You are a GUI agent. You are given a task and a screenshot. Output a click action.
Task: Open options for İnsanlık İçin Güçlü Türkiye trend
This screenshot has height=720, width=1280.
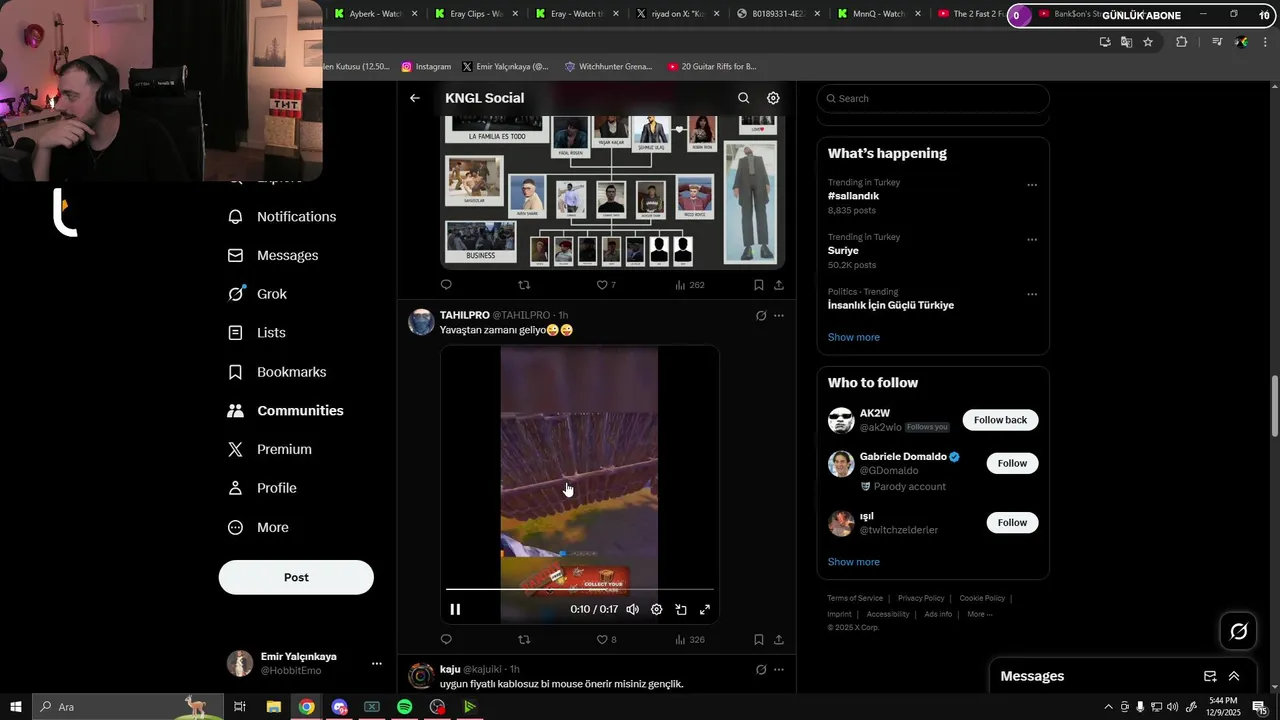point(1032,295)
